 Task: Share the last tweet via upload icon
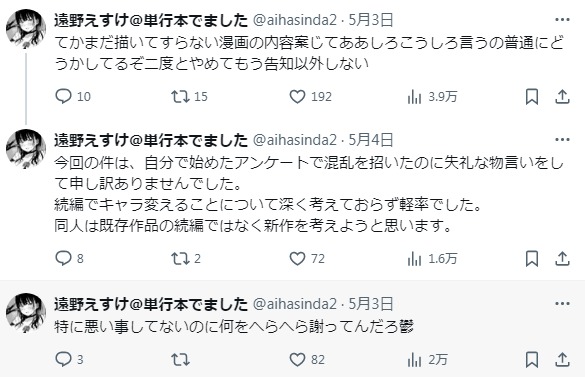coord(562,360)
